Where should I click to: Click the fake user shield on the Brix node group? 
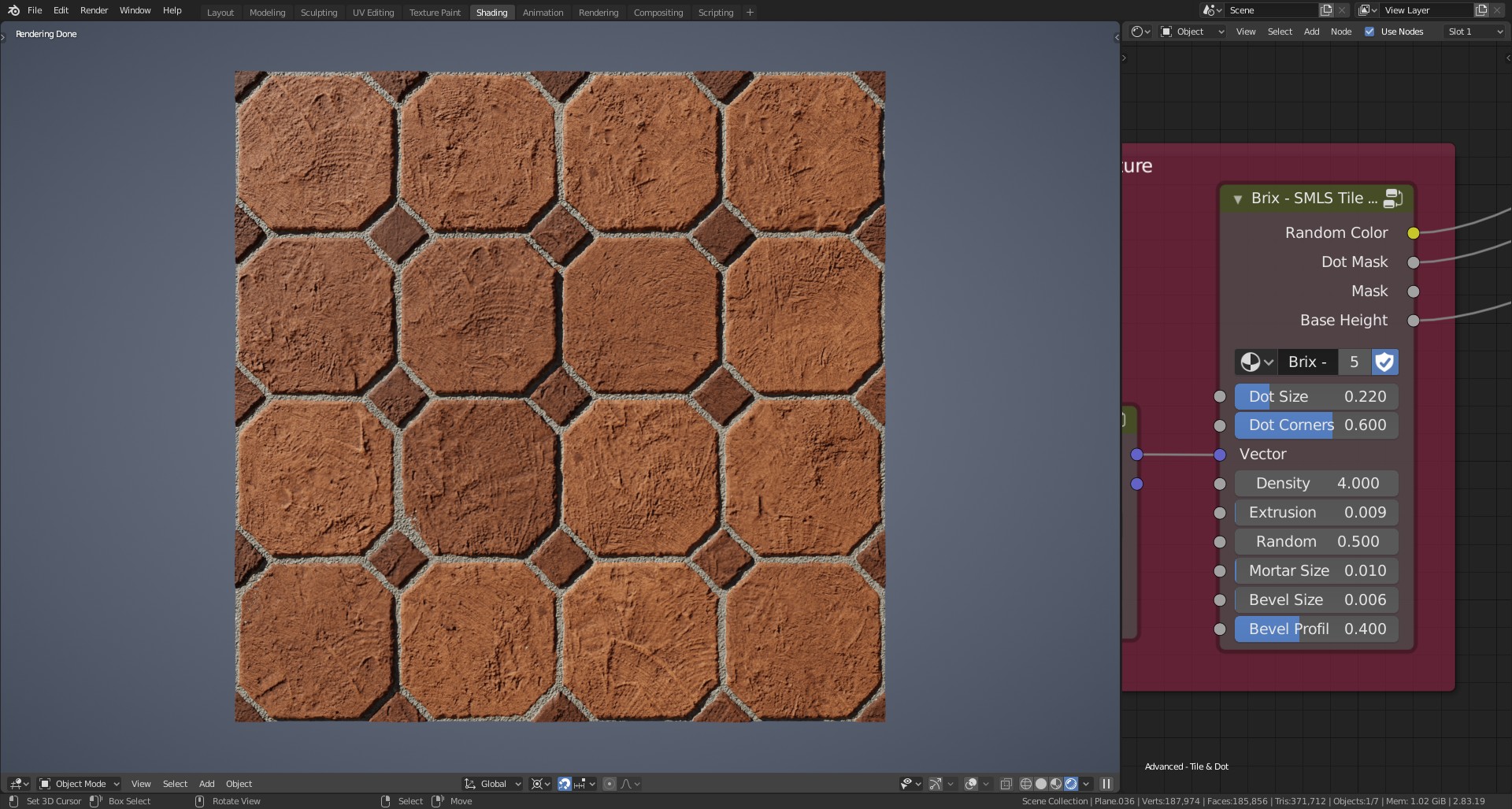click(1384, 362)
